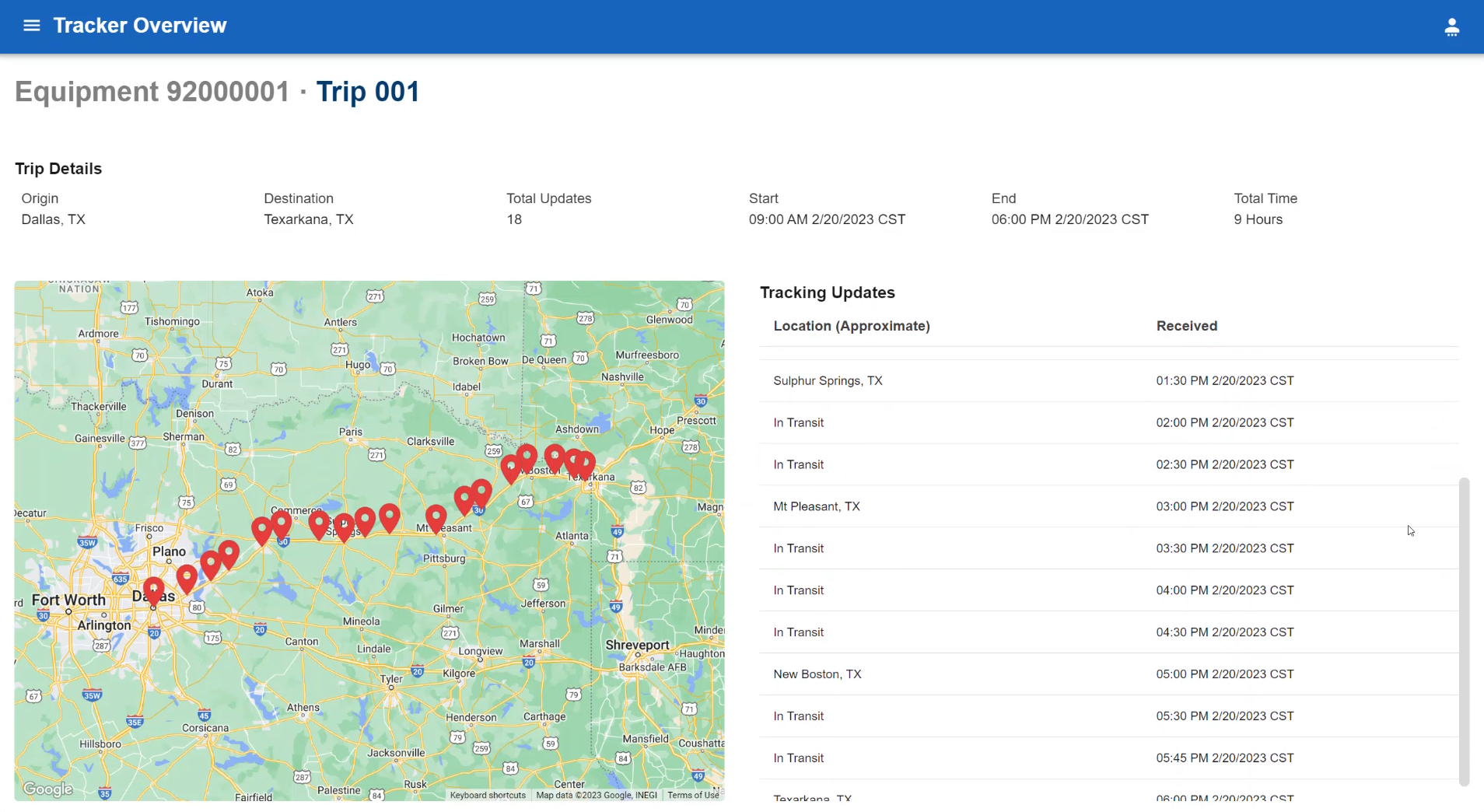Select the Sulphur Springs, TX tracking row
This screenshot has width=1484, height=812.
point(828,381)
